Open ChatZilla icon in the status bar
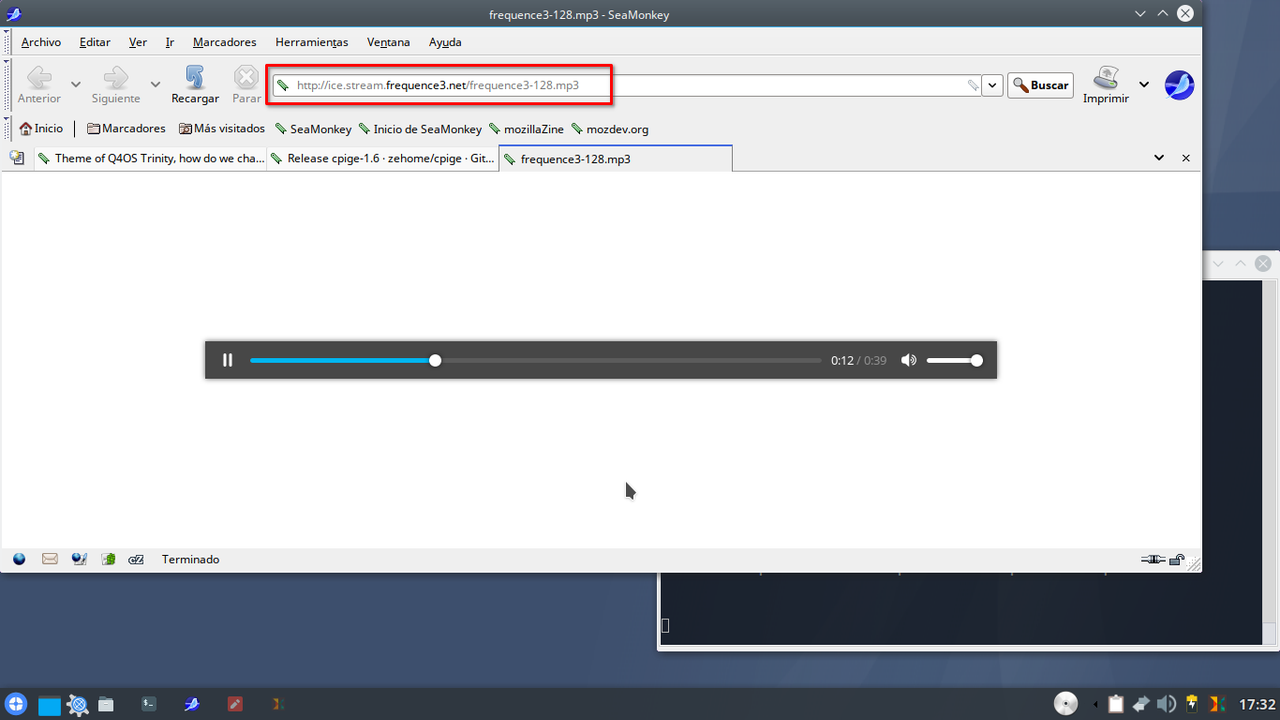Viewport: 1280px width, 720px height. click(137, 559)
